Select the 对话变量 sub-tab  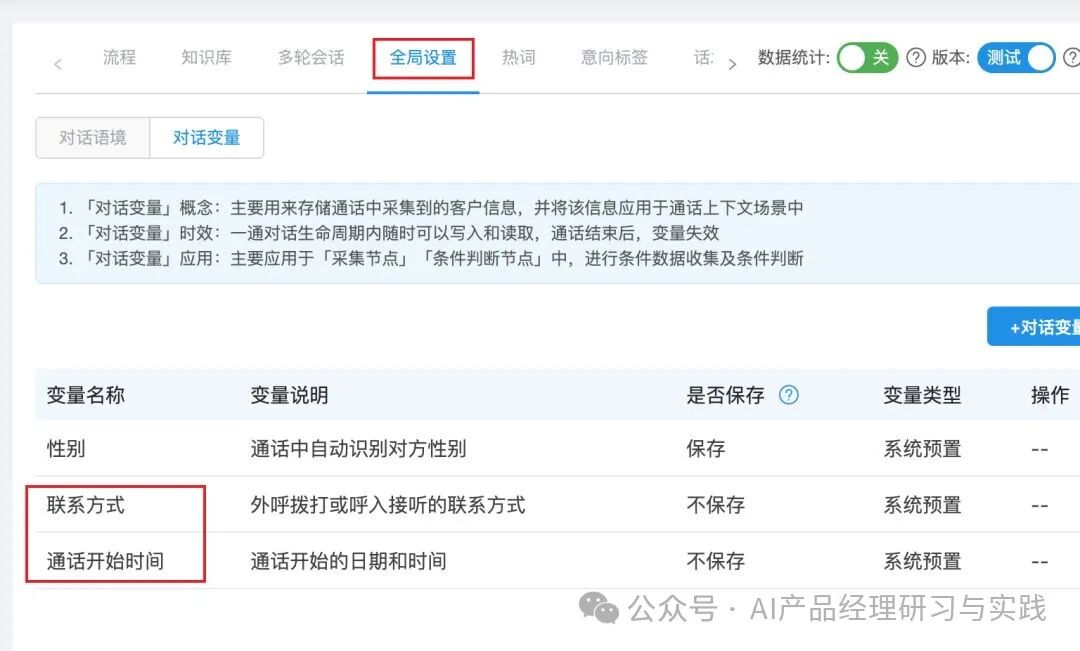(x=207, y=138)
